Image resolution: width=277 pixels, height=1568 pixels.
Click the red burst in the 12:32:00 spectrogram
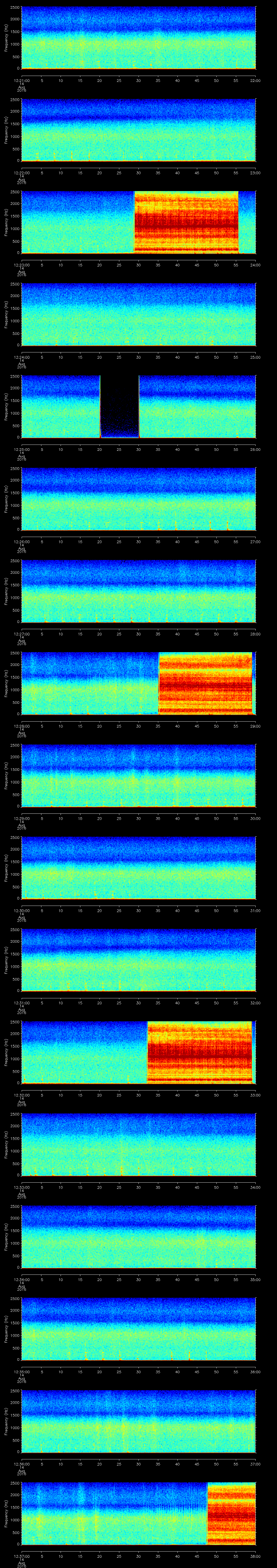[200, 1052]
